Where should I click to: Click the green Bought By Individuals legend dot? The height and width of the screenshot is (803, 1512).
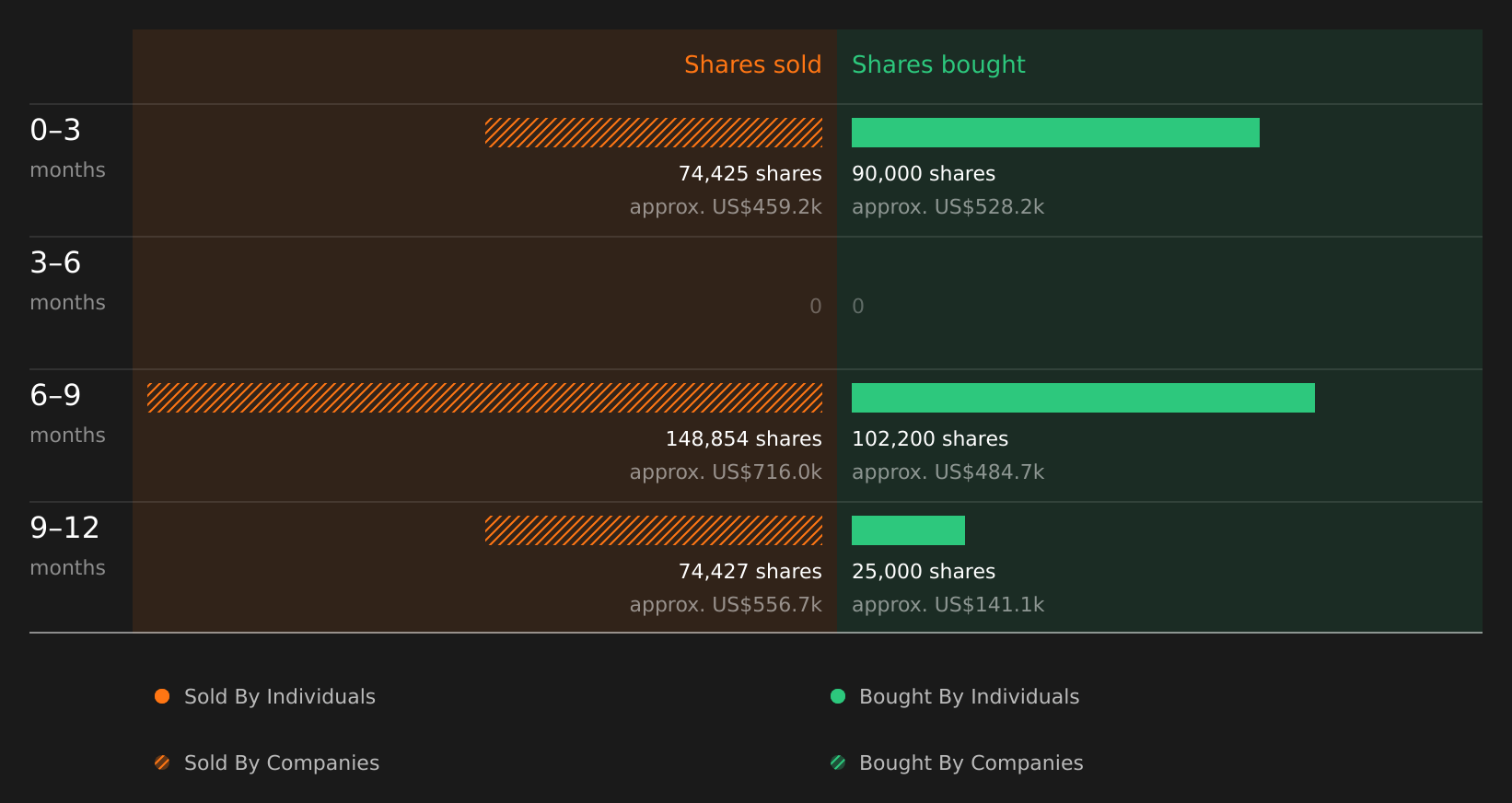tap(838, 696)
